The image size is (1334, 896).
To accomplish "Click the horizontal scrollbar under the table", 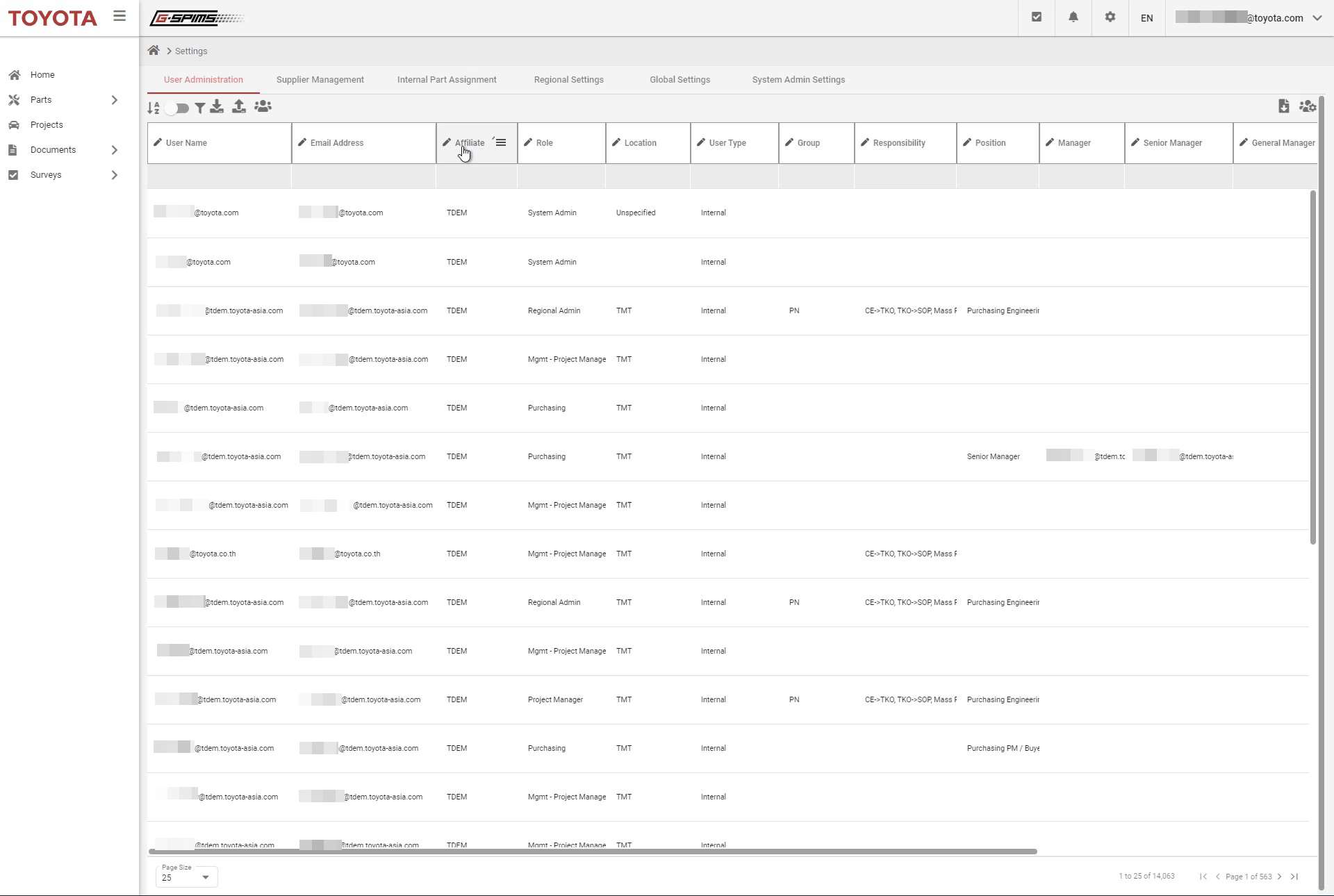I will [592, 852].
